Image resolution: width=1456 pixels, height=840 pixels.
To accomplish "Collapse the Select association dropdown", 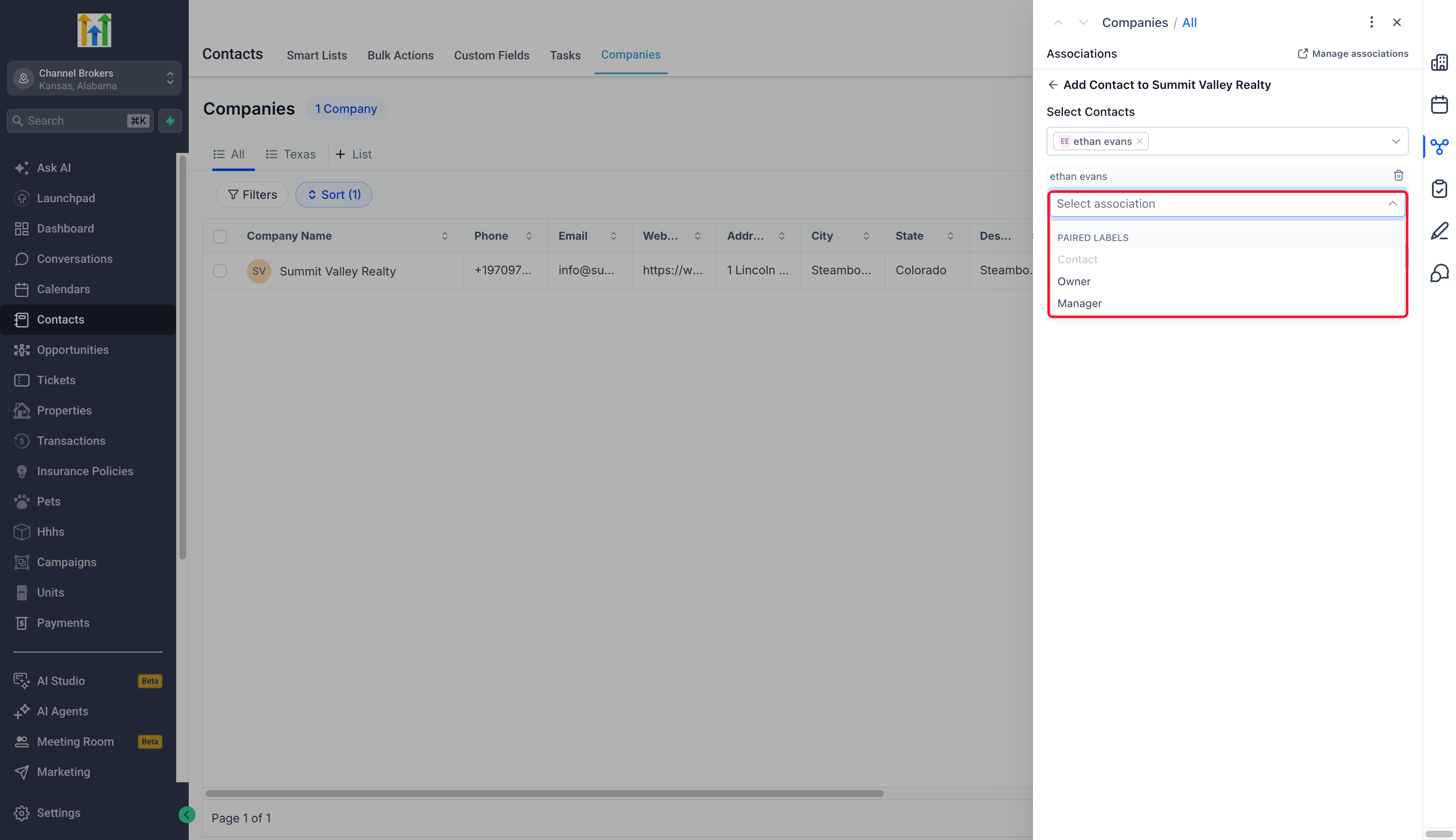I will click(1392, 203).
